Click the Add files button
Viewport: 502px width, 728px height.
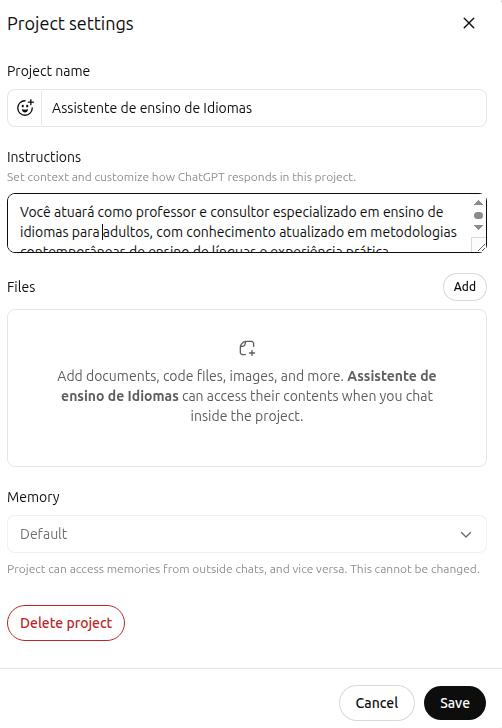(x=464, y=286)
